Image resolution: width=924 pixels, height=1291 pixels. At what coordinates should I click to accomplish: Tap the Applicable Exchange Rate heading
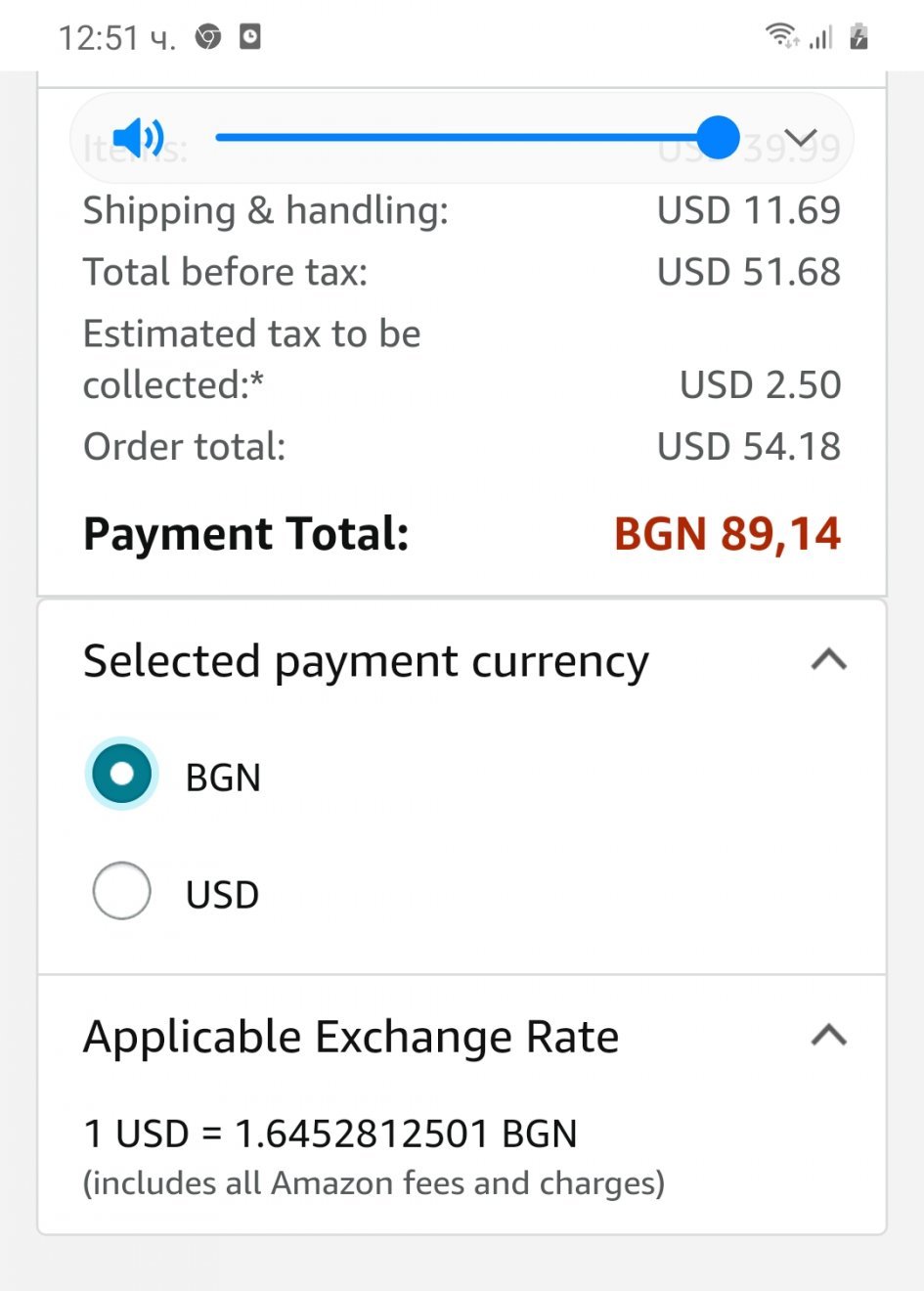(x=351, y=1037)
